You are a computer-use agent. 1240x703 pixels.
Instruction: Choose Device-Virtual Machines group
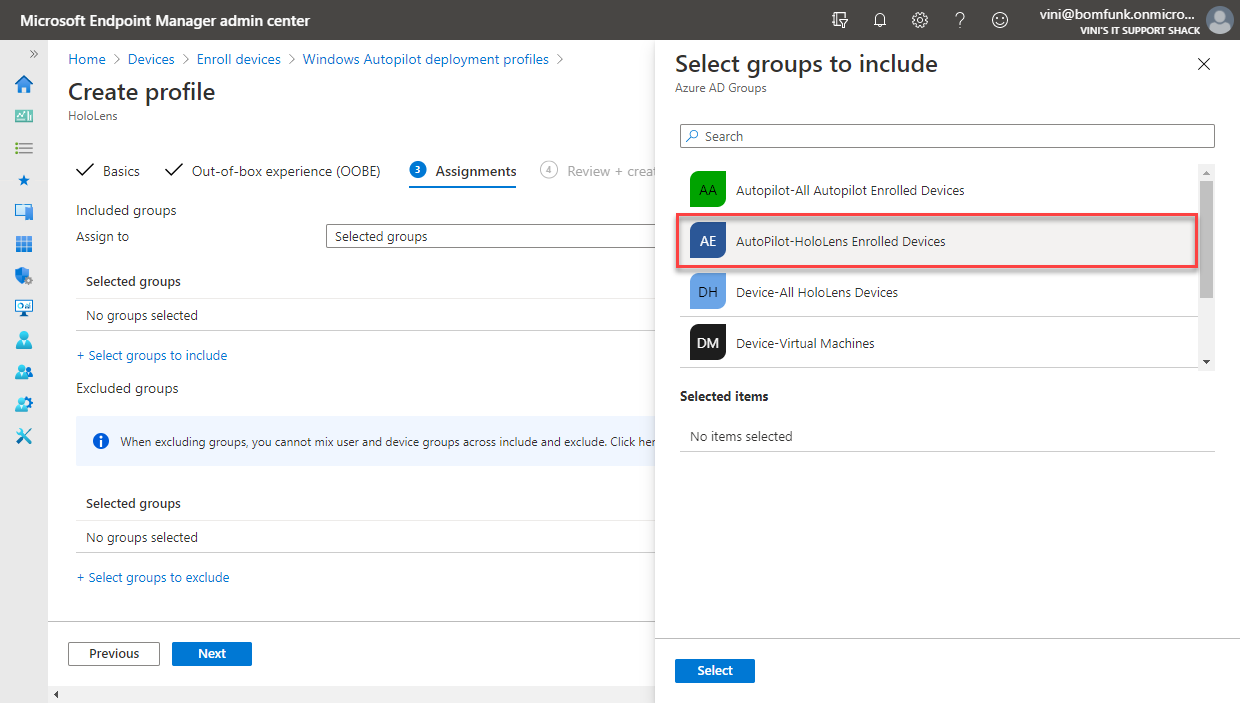pyautogui.click(x=939, y=343)
